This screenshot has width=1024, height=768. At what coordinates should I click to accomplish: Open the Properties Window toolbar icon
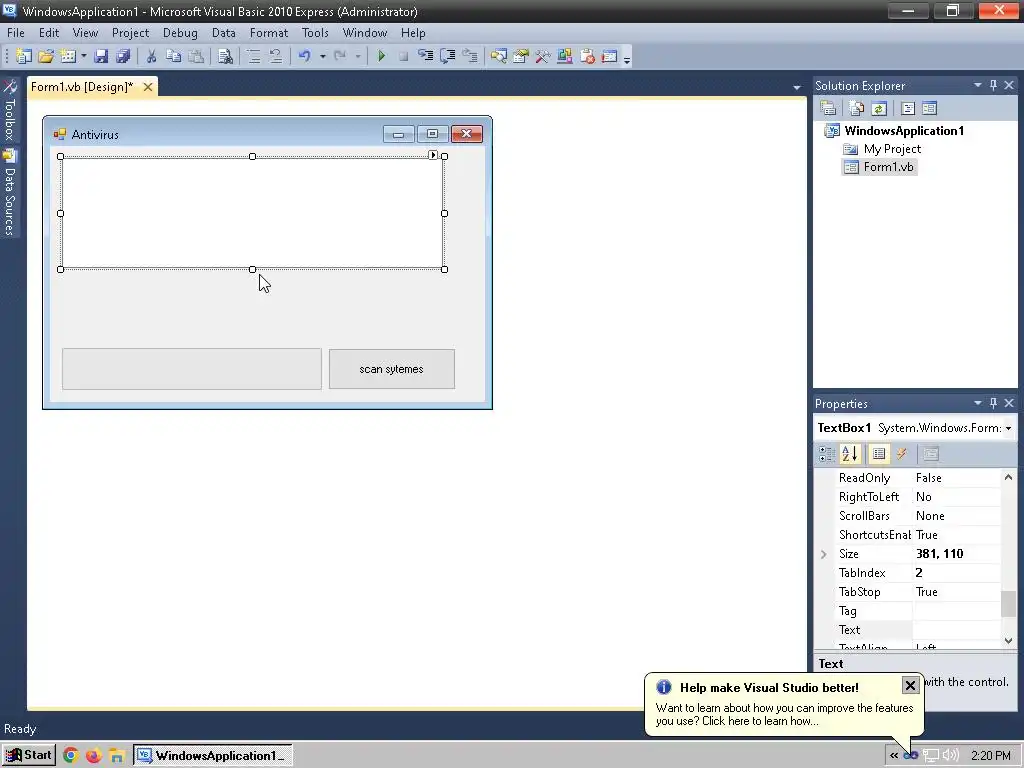(x=520, y=56)
